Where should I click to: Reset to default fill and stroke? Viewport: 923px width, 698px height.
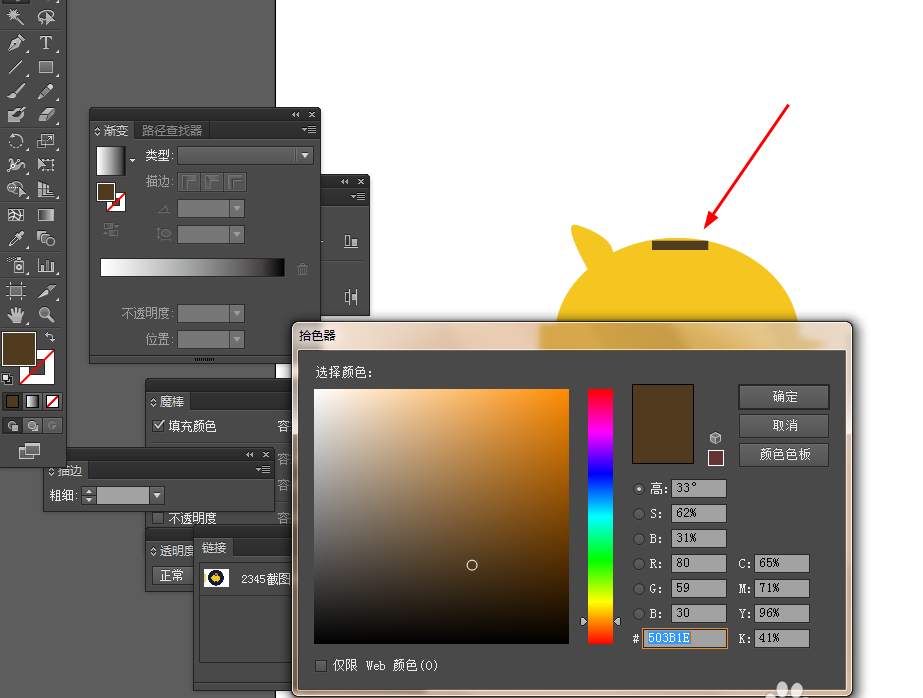(x=7, y=378)
